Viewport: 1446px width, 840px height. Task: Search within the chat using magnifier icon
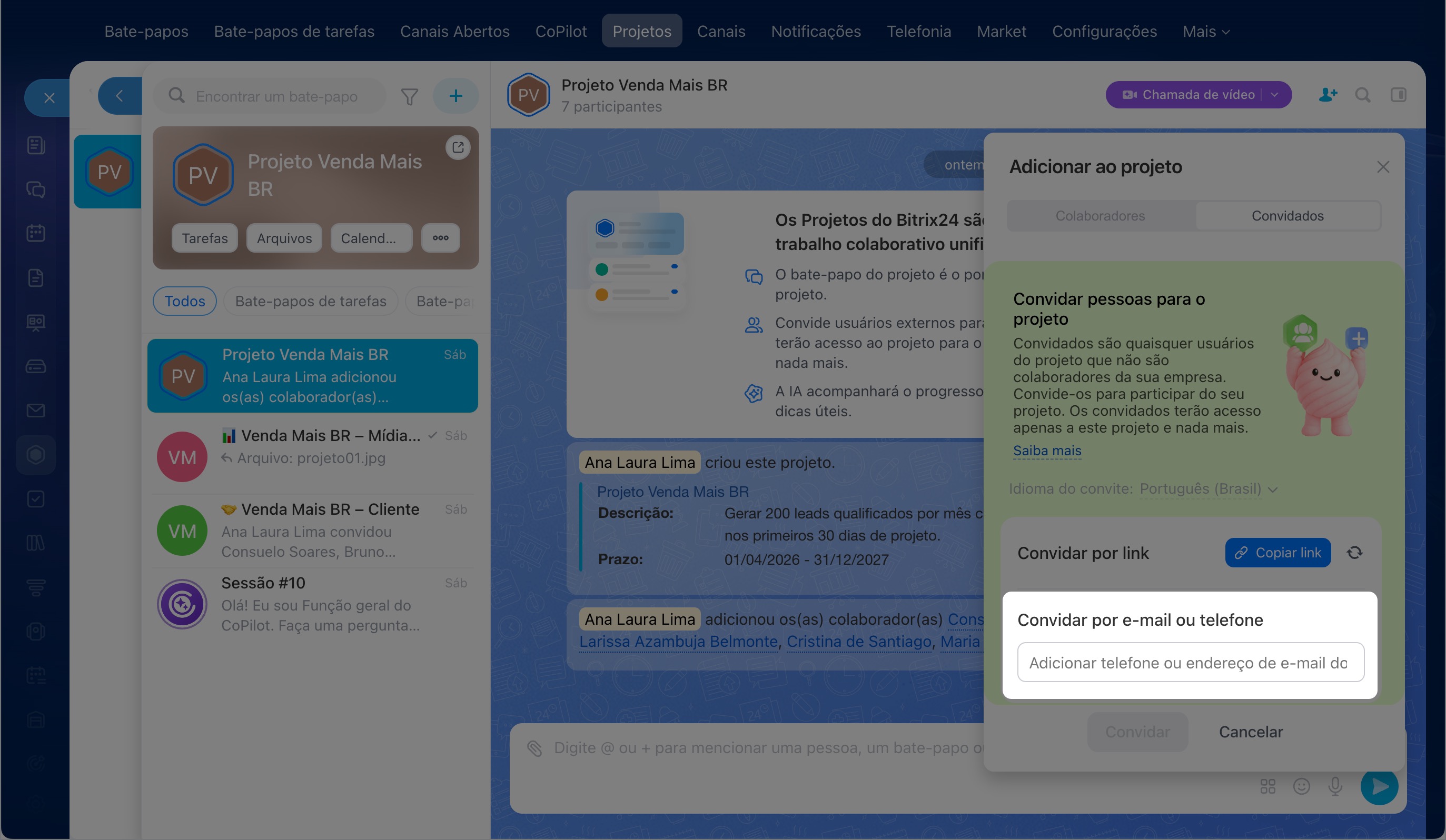(1363, 95)
